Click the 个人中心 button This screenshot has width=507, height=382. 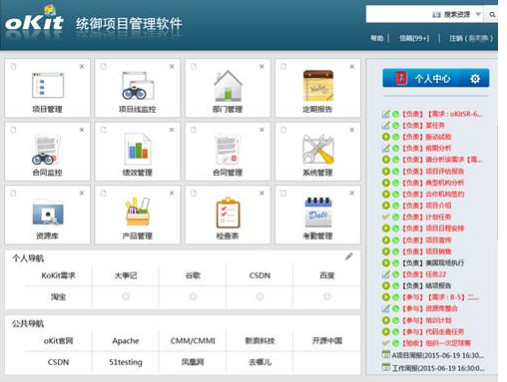(436, 79)
